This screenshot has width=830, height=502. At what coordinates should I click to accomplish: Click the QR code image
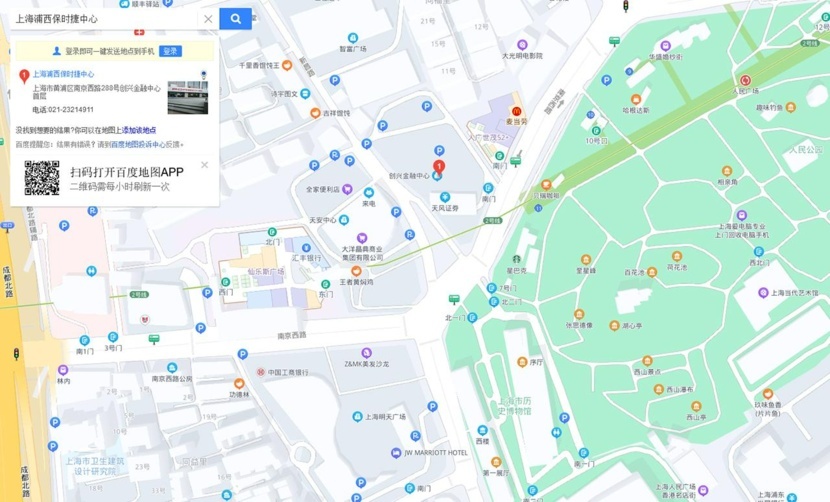pos(42,178)
